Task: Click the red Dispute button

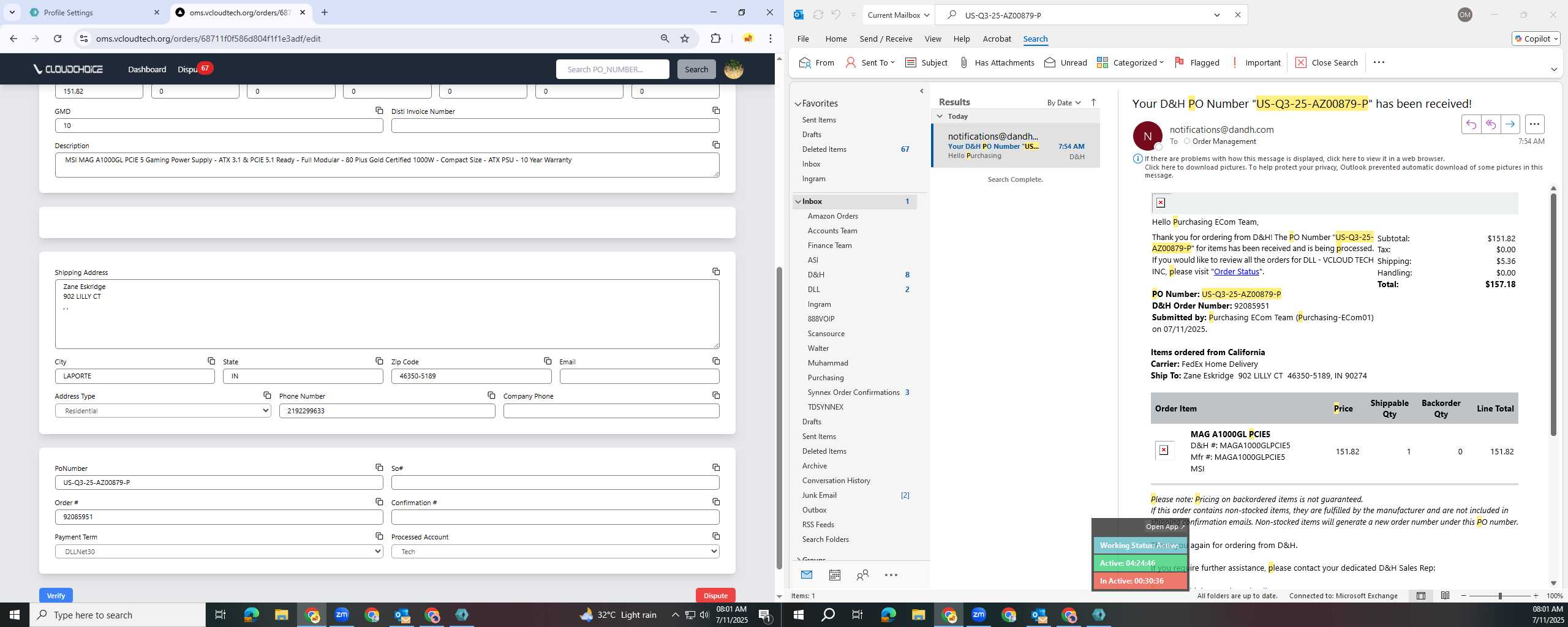Action: tap(715, 596)
